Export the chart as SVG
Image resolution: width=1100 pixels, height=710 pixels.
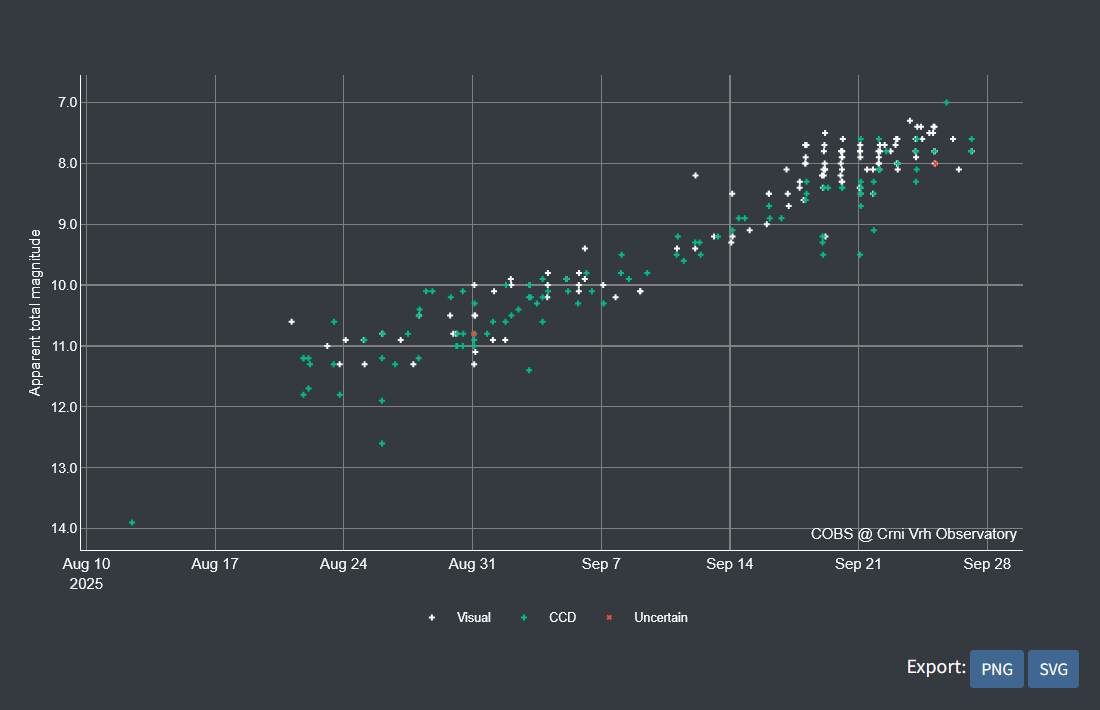pos(1053,669)
